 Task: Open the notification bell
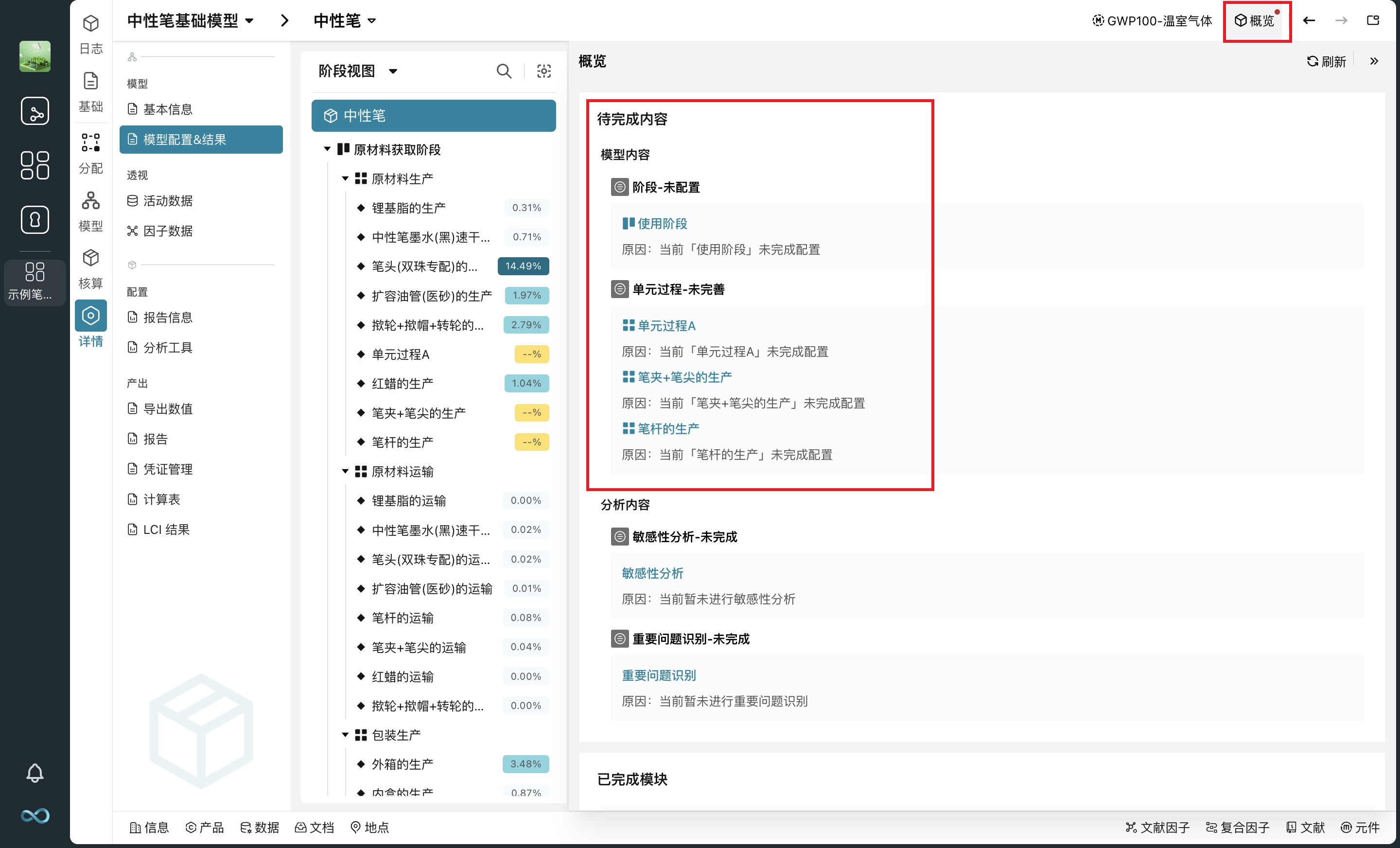tap(35, 773)
